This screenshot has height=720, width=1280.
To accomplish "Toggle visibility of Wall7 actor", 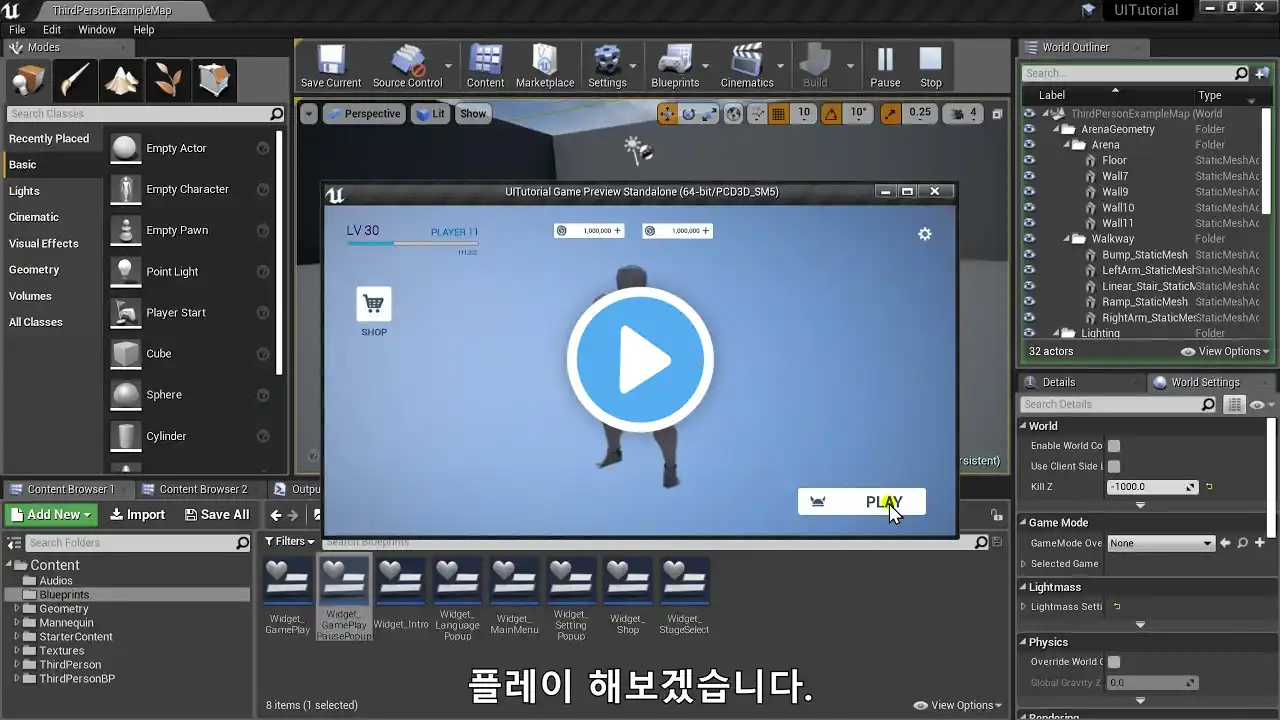I will pos(1029,176).
